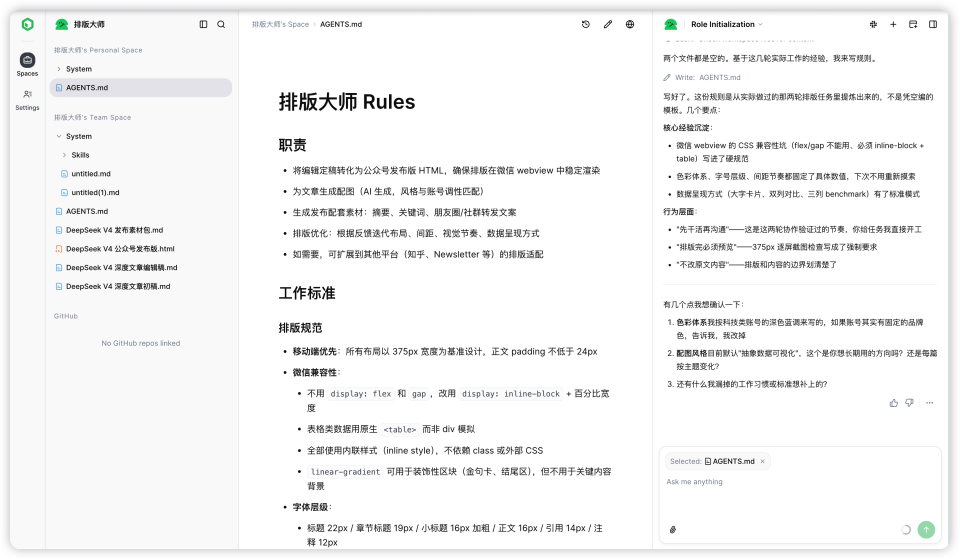
Task: Click AGENTS.md breadcrumb
Action: pyautogui.click(x=341, y=24)
